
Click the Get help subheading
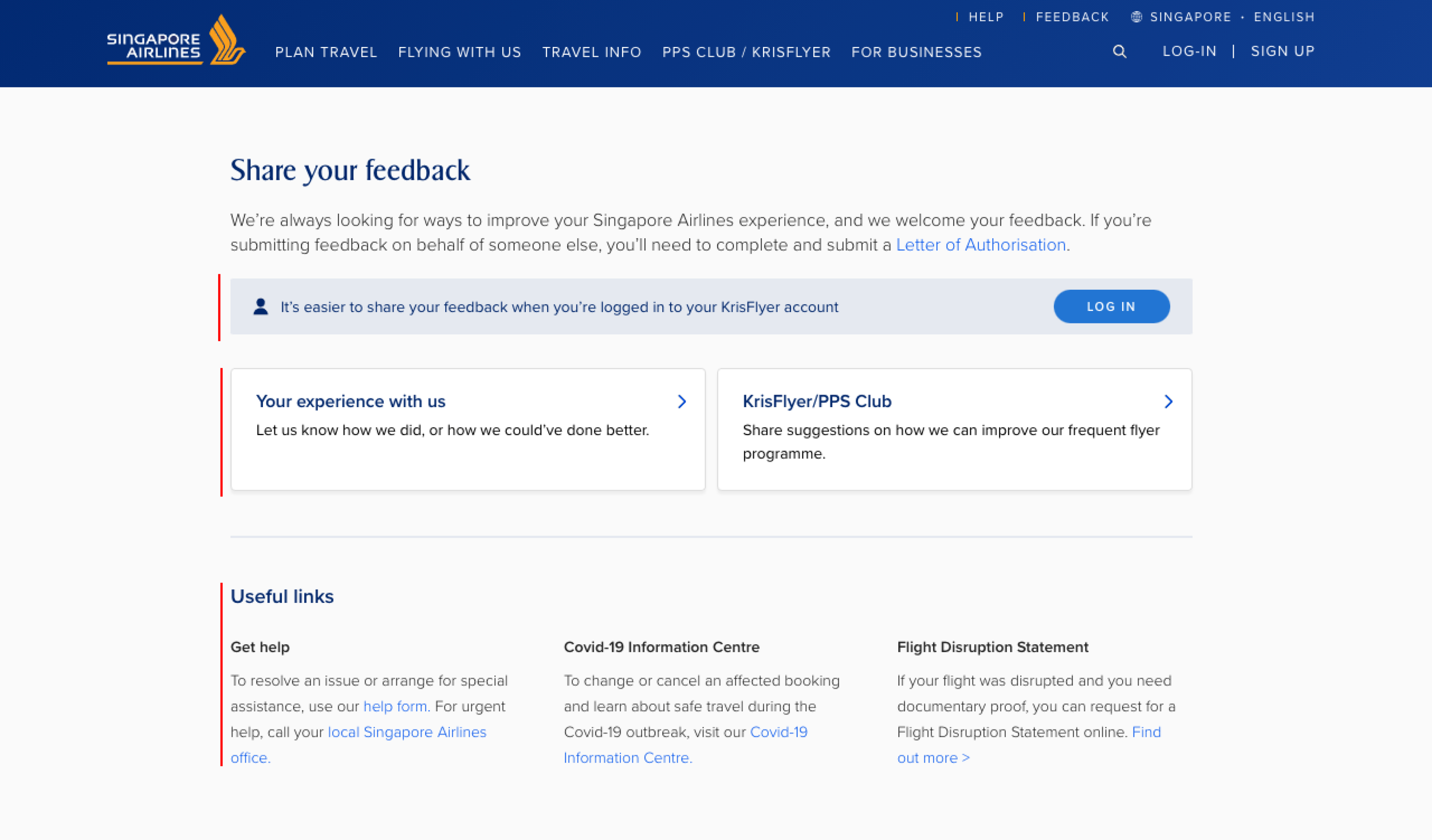pyautogui.click(x=260, y=647)
